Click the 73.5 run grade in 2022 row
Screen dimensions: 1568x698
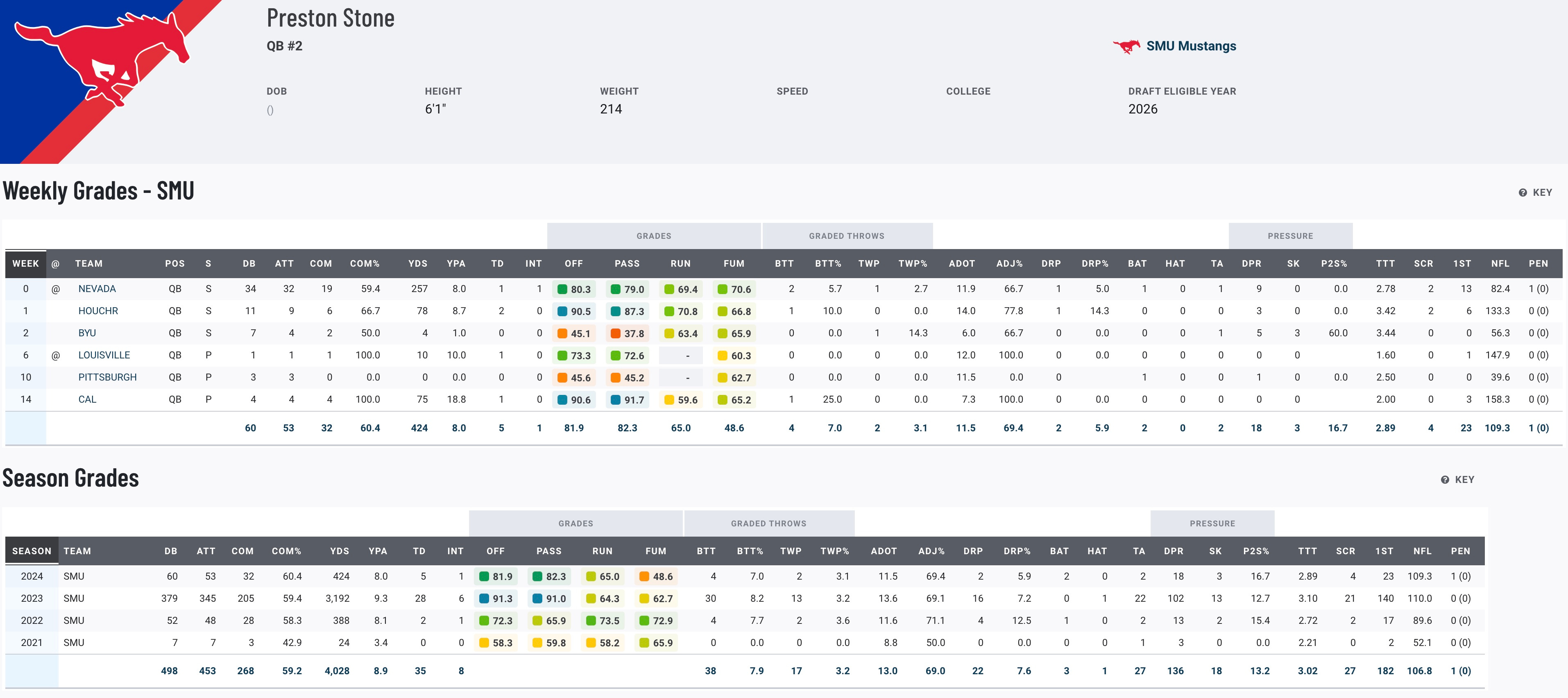pyautogui.click(x=603, y=621)
